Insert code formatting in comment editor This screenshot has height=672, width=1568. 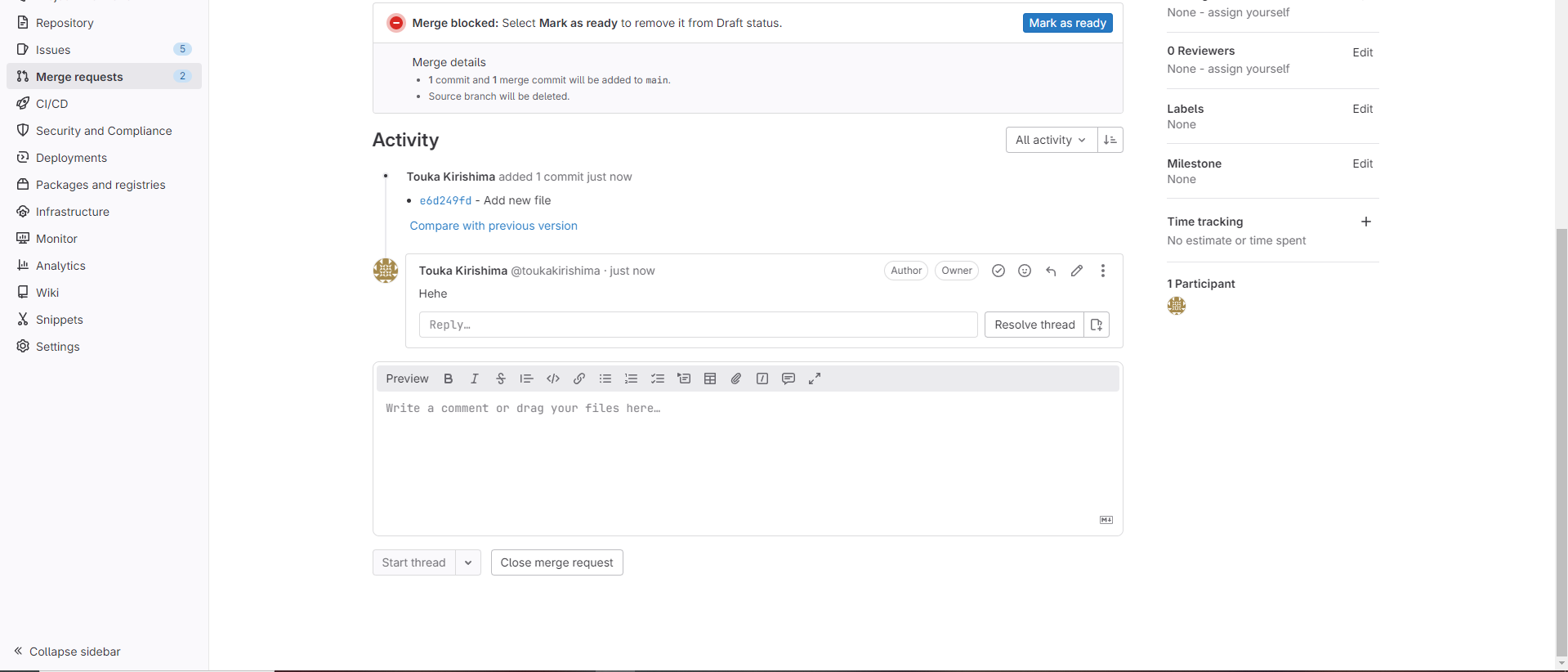coord(553,379)
